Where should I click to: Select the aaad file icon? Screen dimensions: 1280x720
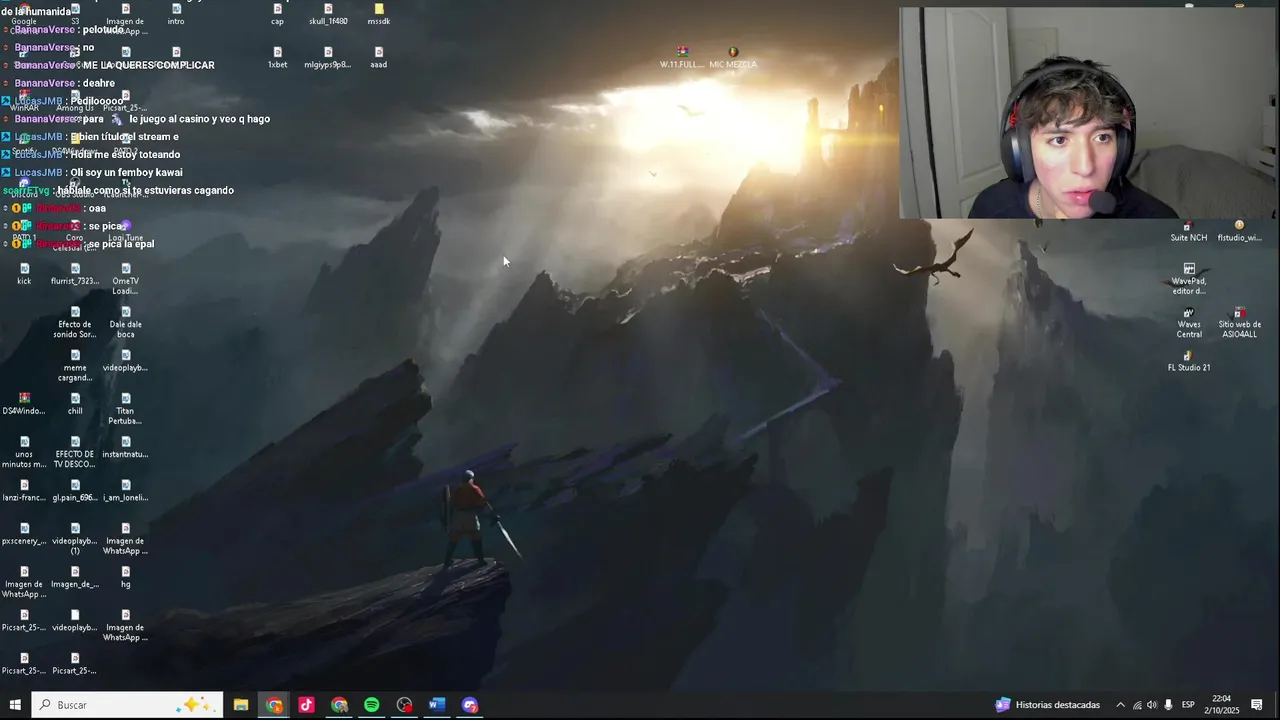(378, 58)
